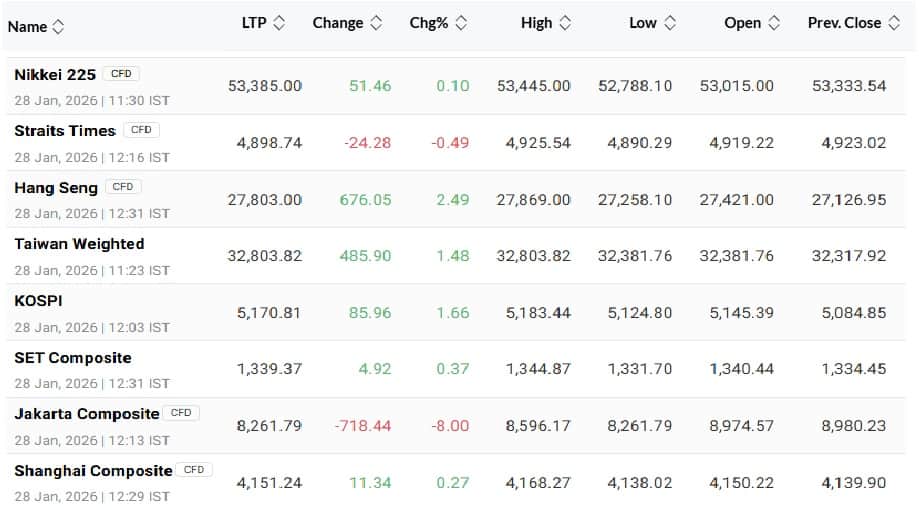The width and height of the screenshot is (919, 510).
Task: Select Hang Seng Chg% 2.49
Action: click(452, 200)
